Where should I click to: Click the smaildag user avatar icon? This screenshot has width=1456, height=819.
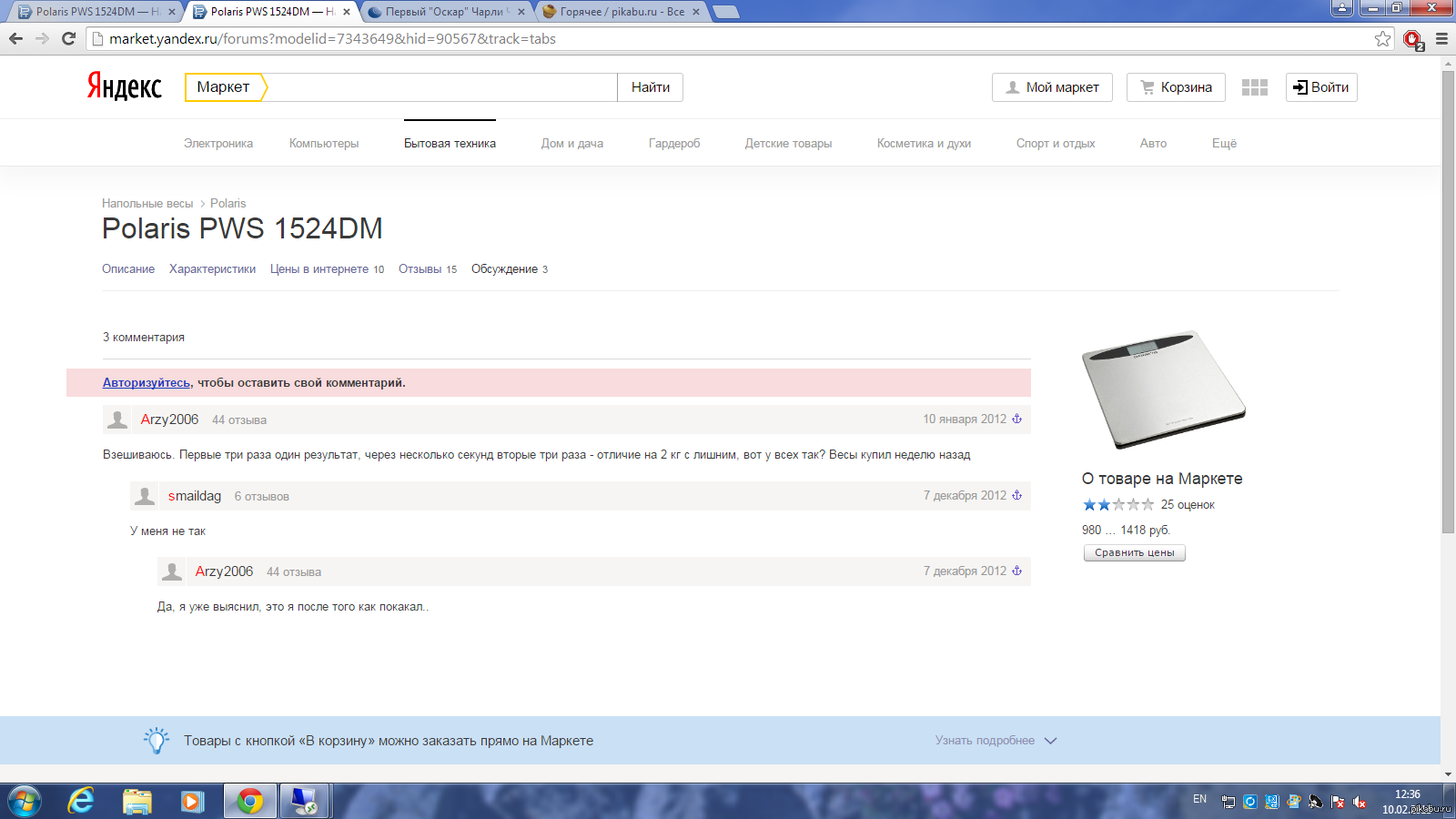(x=145, y=496)
